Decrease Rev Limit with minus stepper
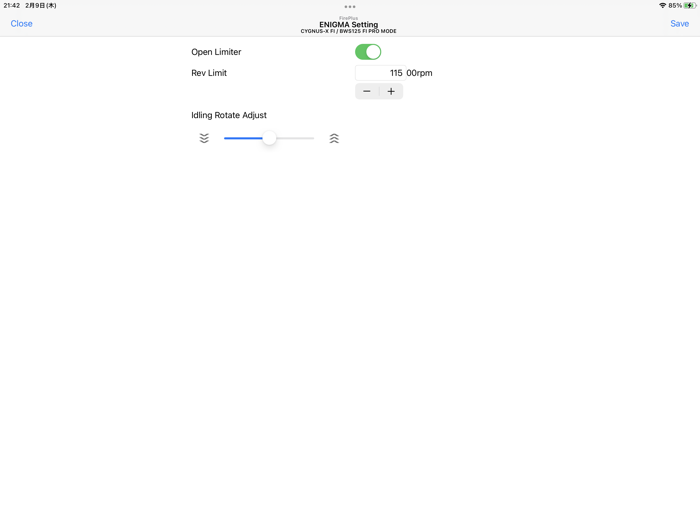Screen dimensions: 700x525 tap(367, 92)
